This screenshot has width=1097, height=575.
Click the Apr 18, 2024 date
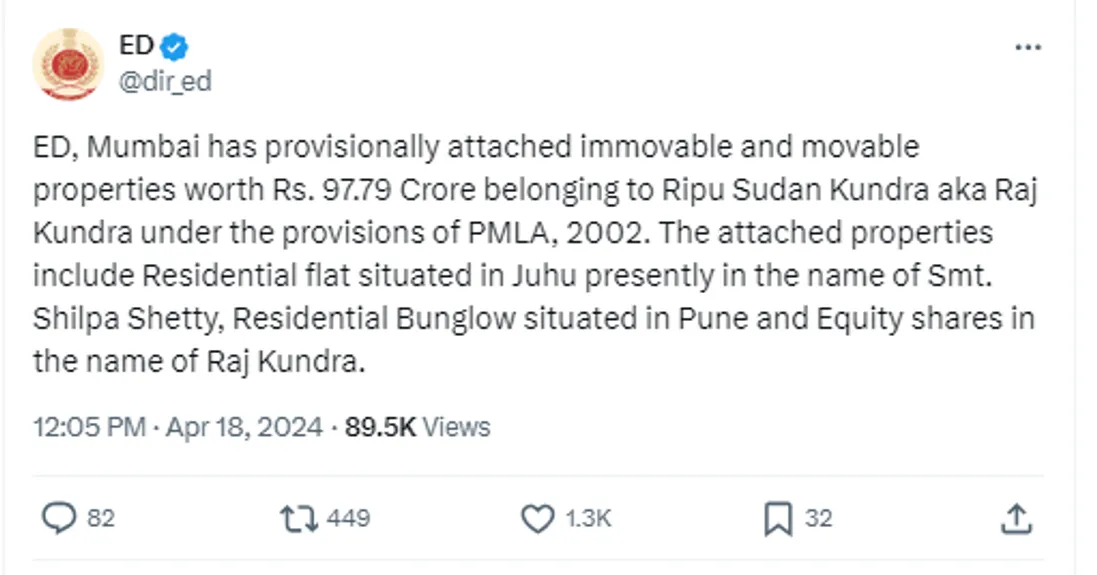(244, 428)
